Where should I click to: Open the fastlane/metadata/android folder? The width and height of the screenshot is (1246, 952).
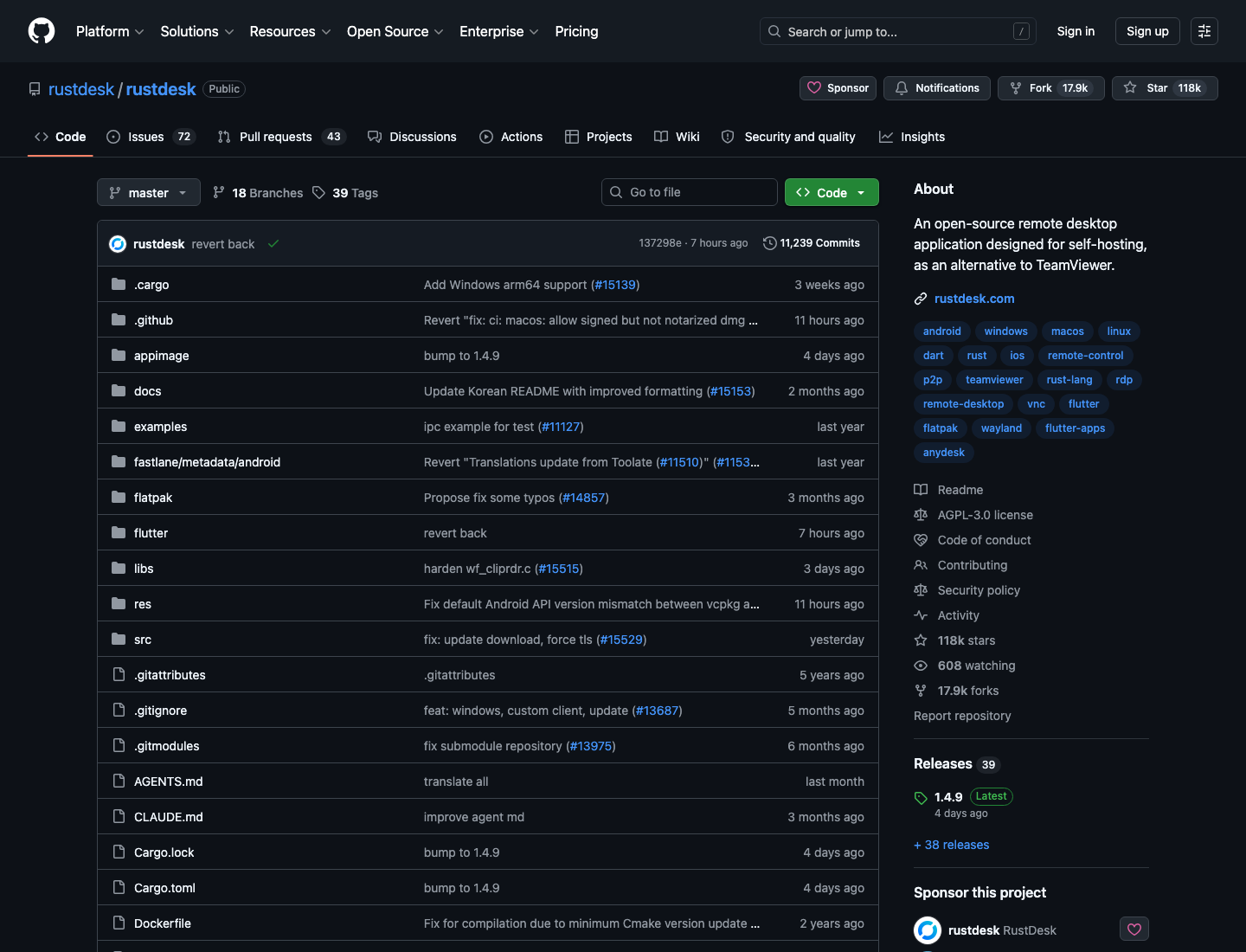pyautogui.click(x=207, y=462)
